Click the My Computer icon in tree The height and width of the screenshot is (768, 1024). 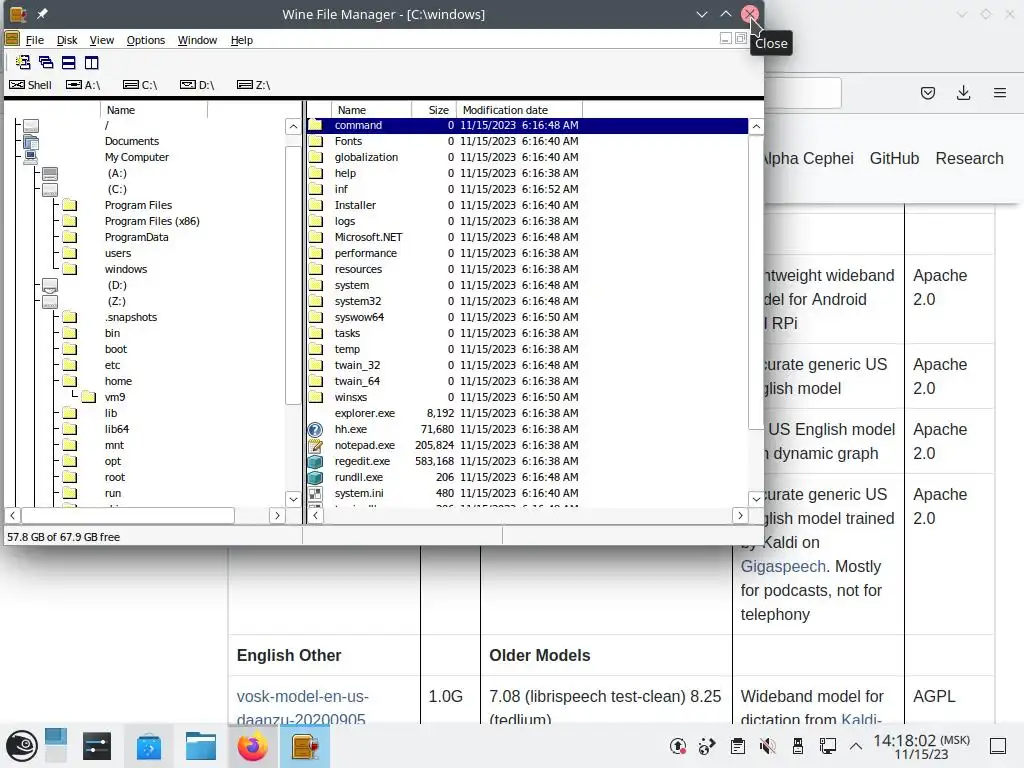click(x=31, y=157)
